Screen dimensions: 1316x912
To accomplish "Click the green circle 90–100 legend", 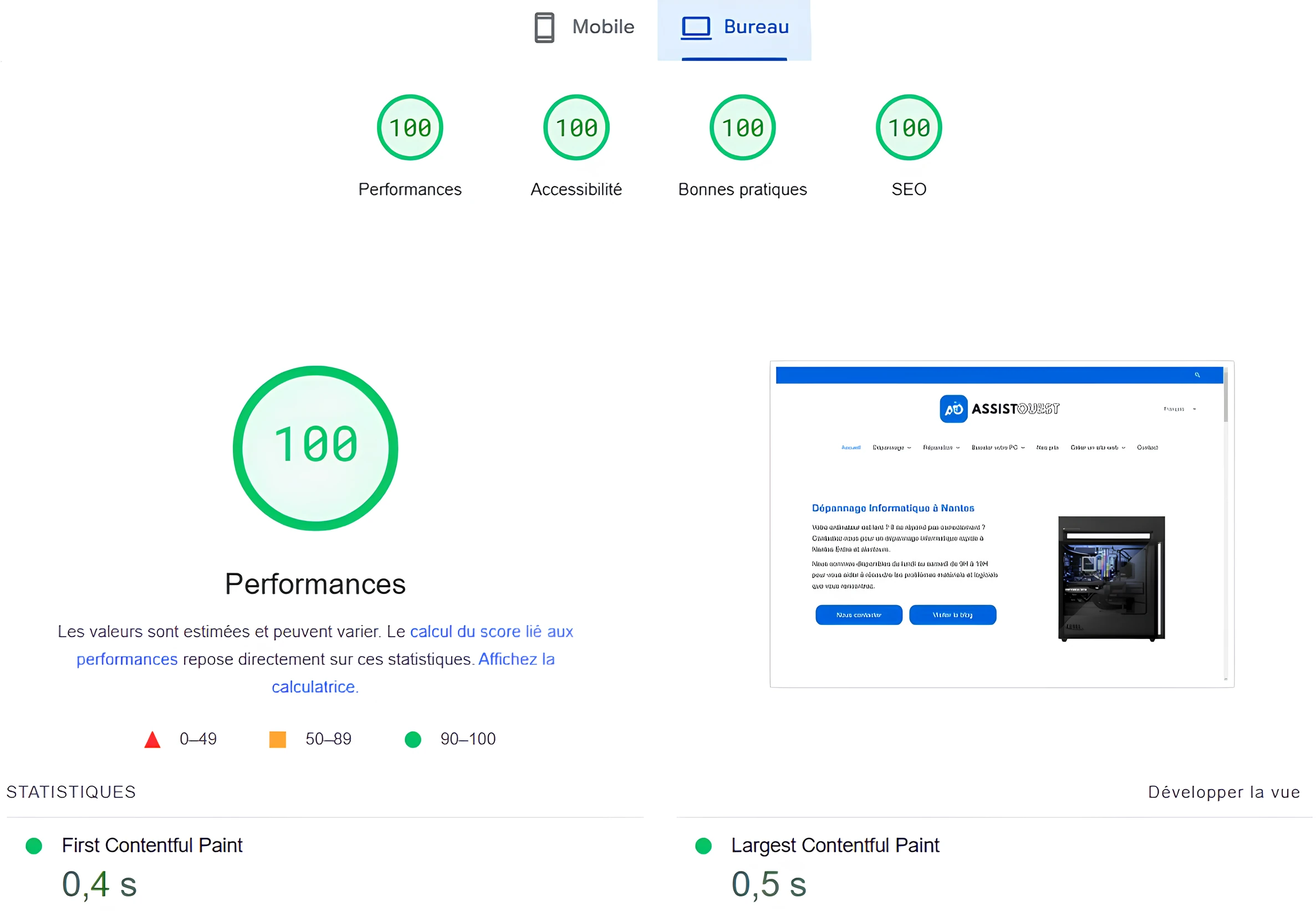I will 413,740.
